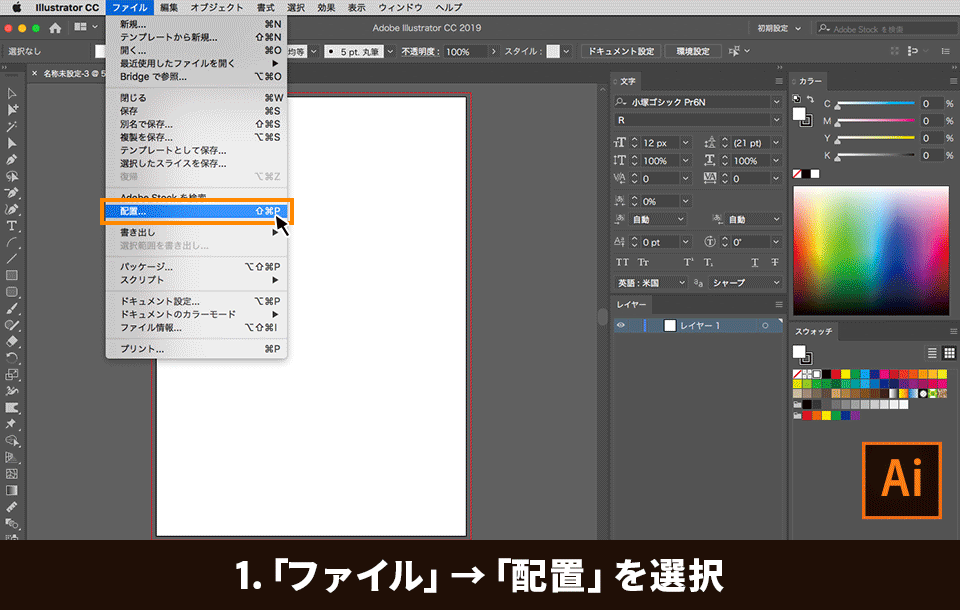960x610 pixels.
Task: Open the ウィンドウ menu
Action: coord(400,7)
